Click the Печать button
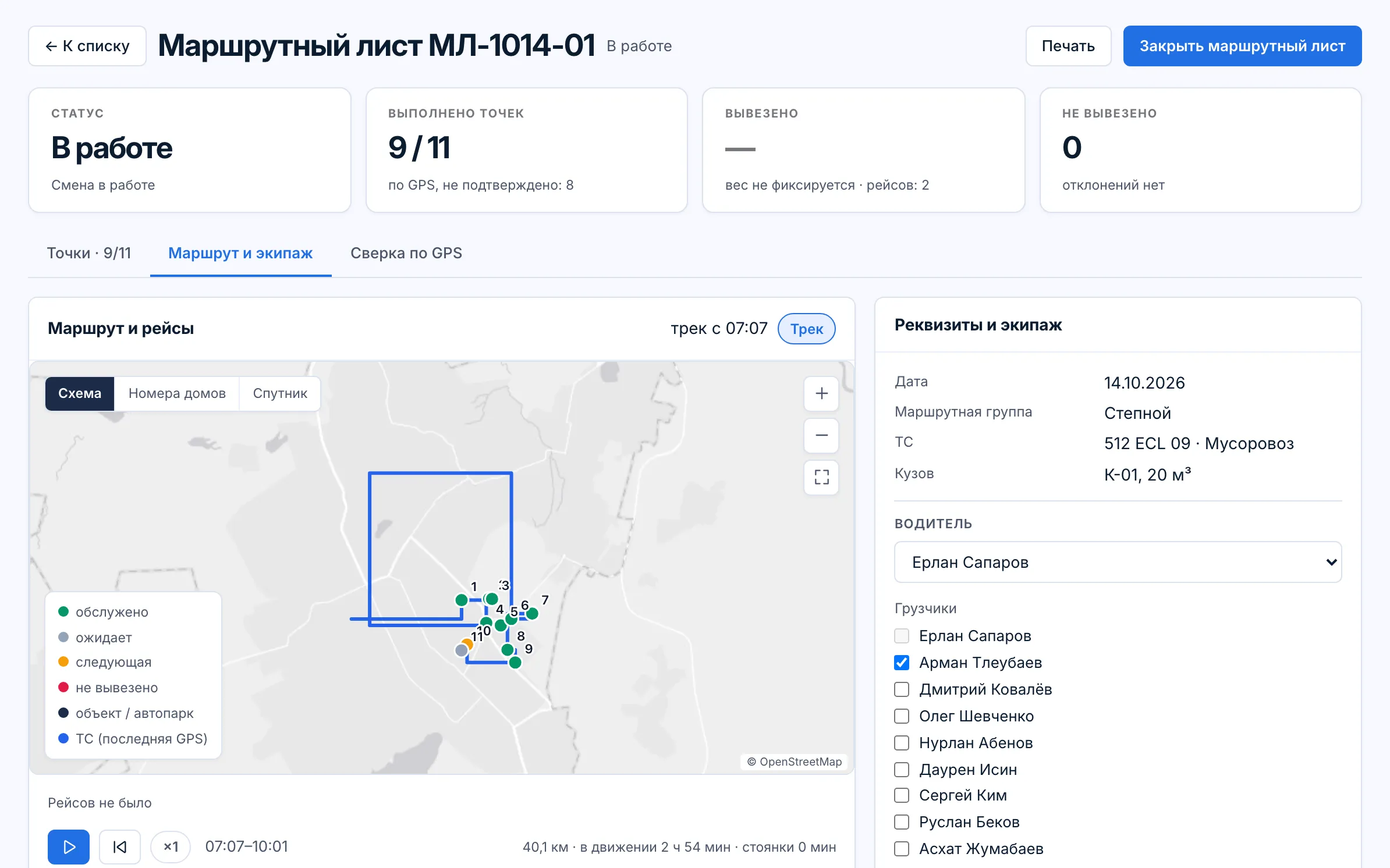 click(x=1068, y=46)
